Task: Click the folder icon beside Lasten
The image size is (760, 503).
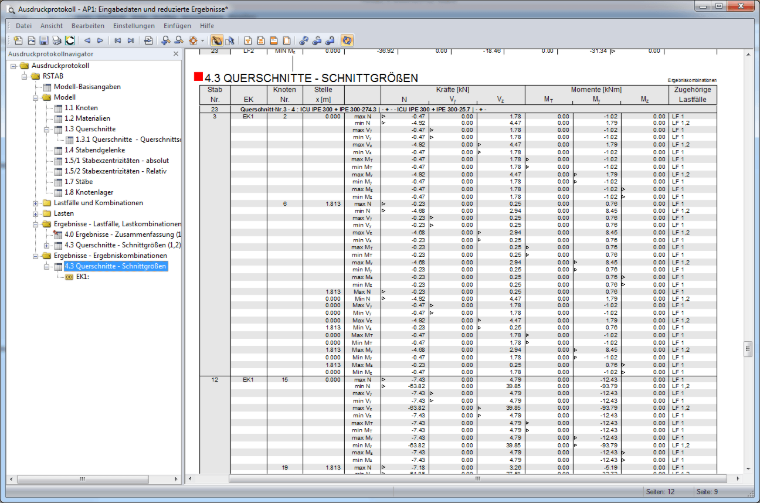Action: point(47,214)
